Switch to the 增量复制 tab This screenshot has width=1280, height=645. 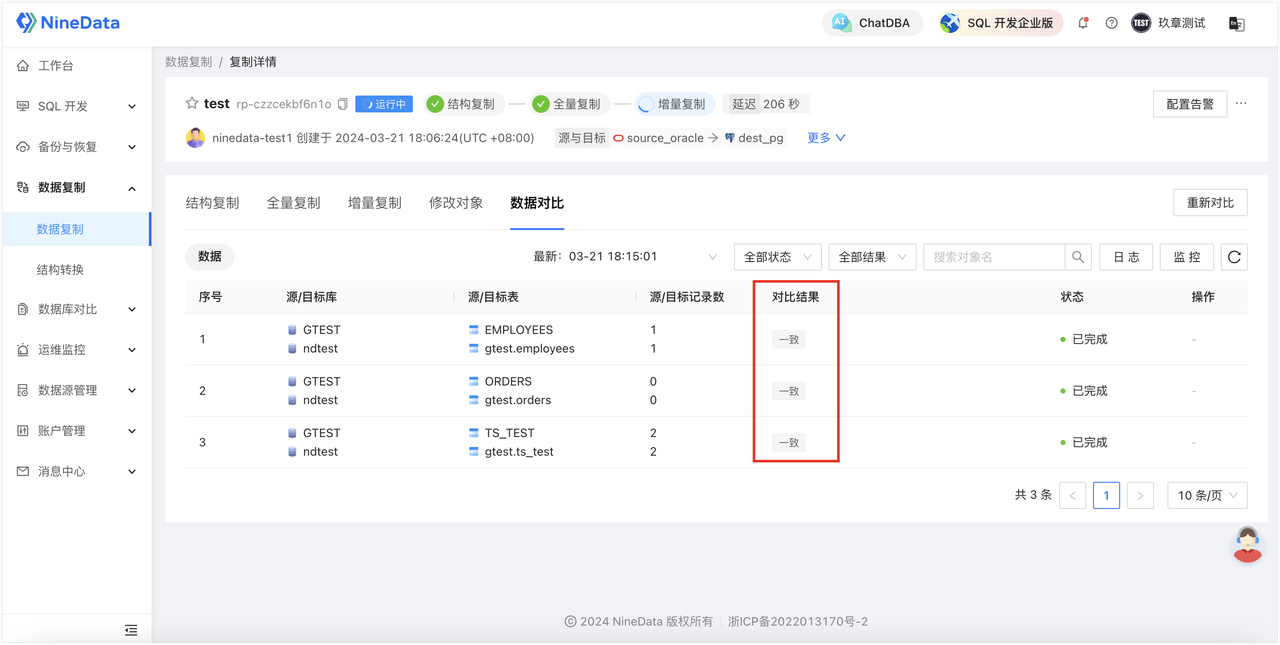click(x=374, y=202)
